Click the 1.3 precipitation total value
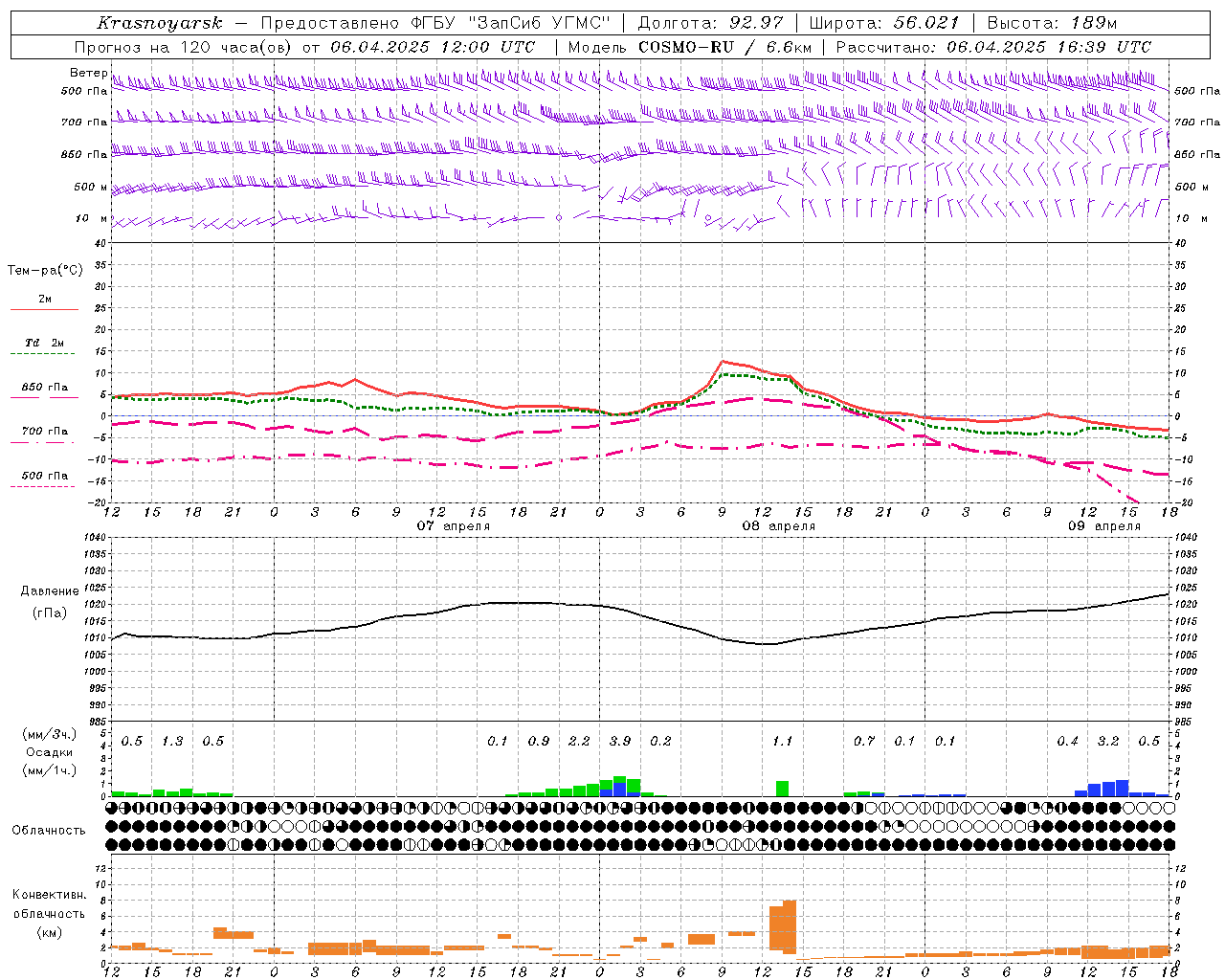 (x=172, y=741)
